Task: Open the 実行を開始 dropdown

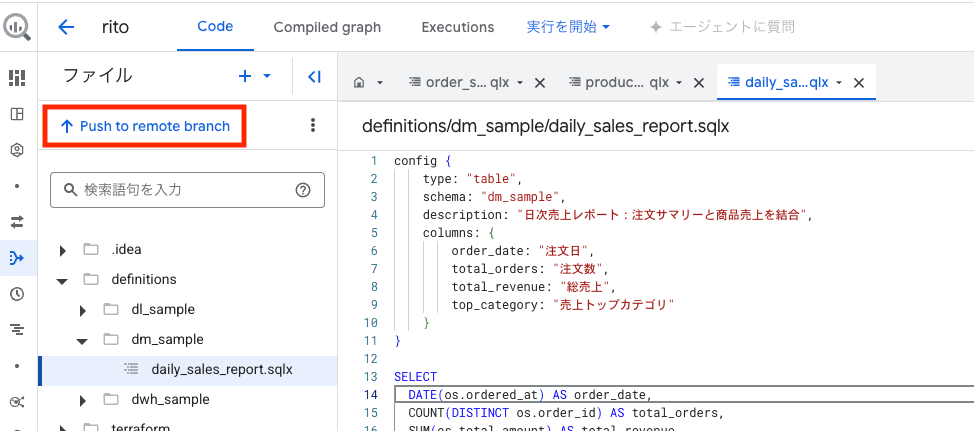Action: pos(568,27)
